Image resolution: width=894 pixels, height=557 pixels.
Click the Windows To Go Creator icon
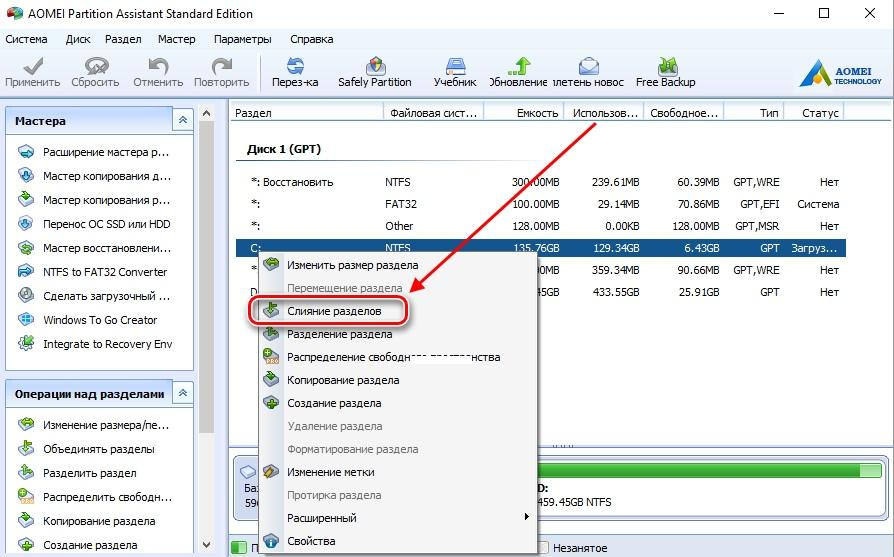(26, 319)
